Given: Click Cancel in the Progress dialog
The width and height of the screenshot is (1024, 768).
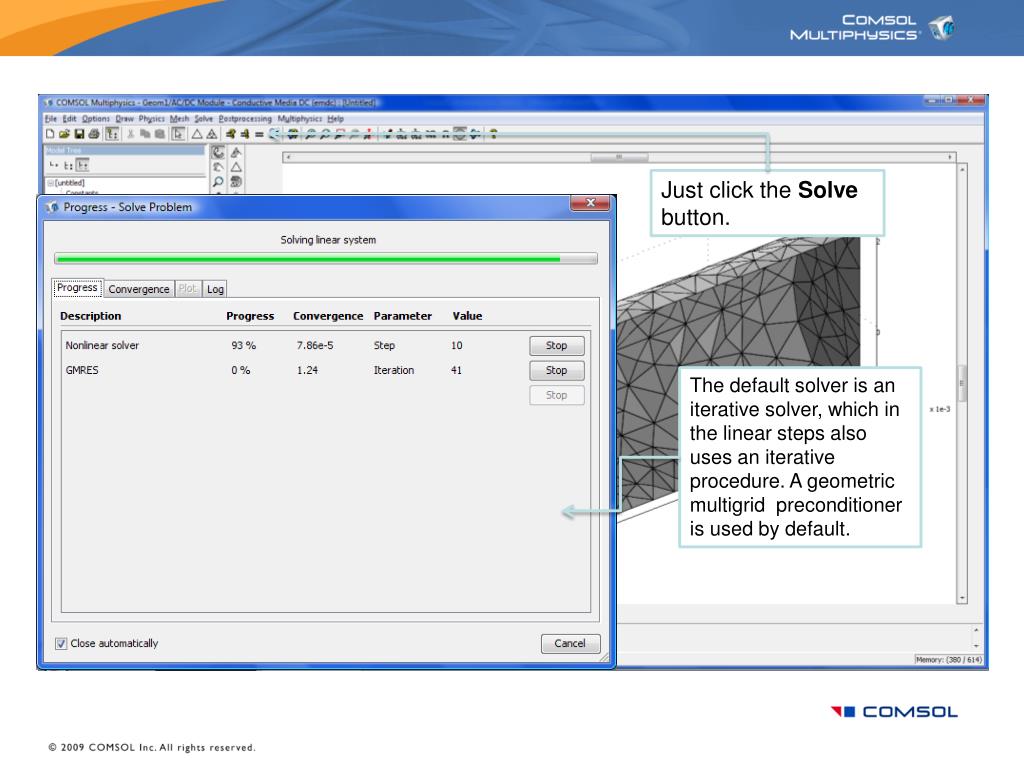Looking at the screenshot, I should click(x=570, y=644).
